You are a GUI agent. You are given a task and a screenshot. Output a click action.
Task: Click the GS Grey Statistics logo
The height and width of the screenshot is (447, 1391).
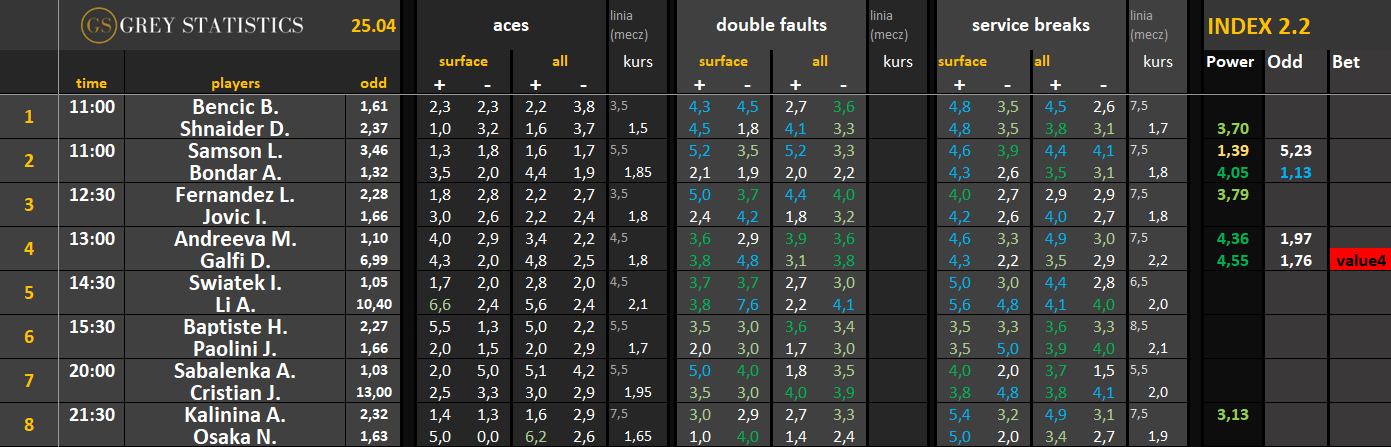(192, 25)
